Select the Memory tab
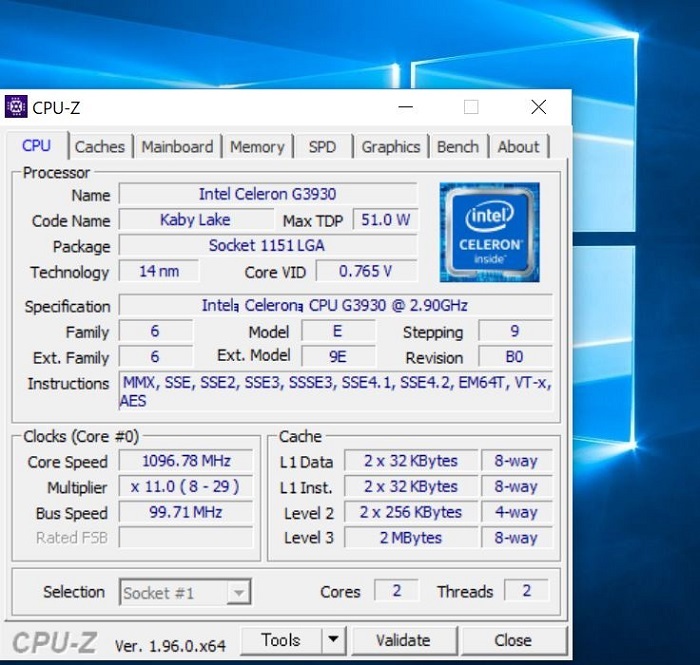The image size is (700, 665). click(257, 147)
